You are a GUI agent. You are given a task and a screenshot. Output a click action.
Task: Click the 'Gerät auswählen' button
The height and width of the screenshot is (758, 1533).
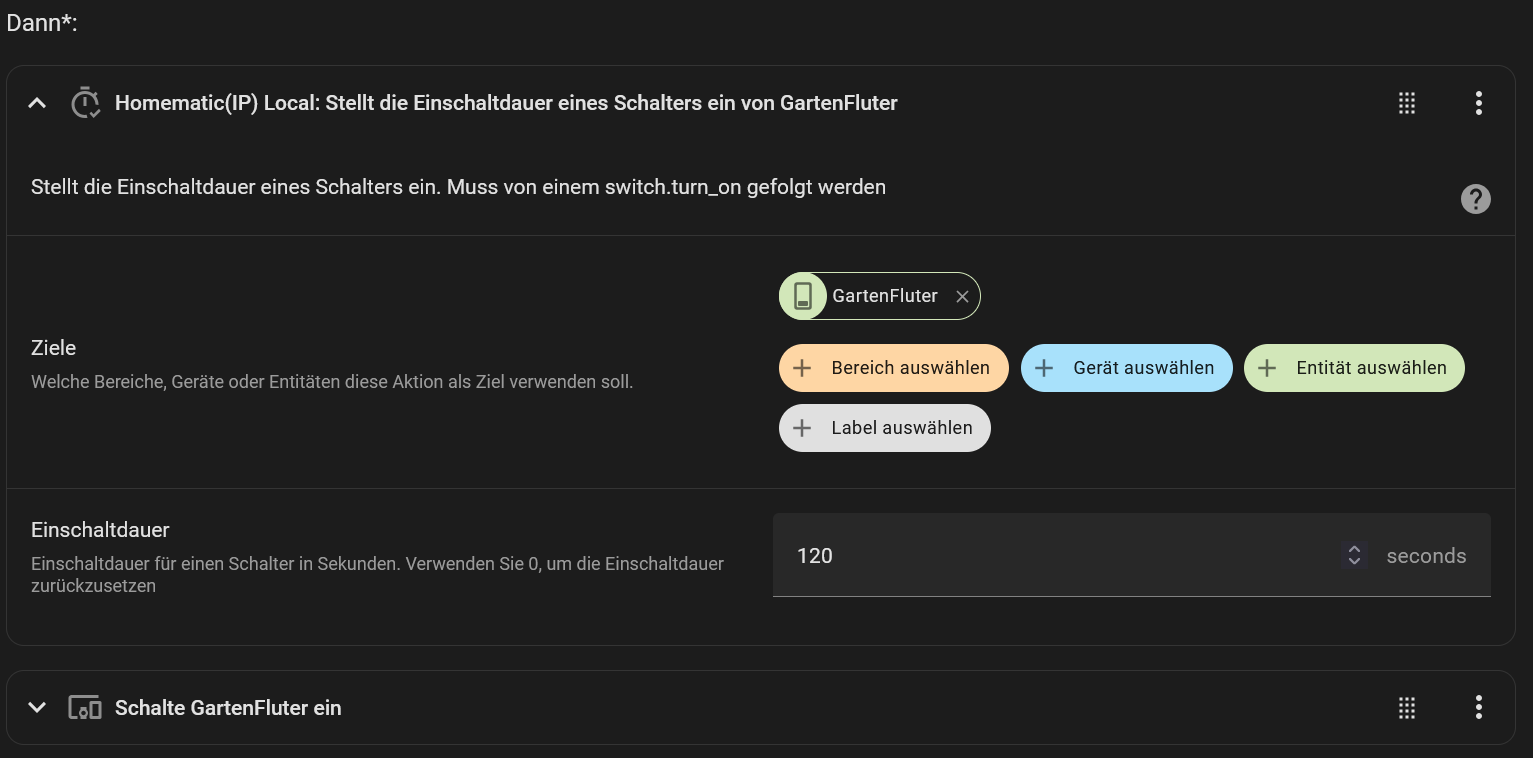tap(1126, 368)
